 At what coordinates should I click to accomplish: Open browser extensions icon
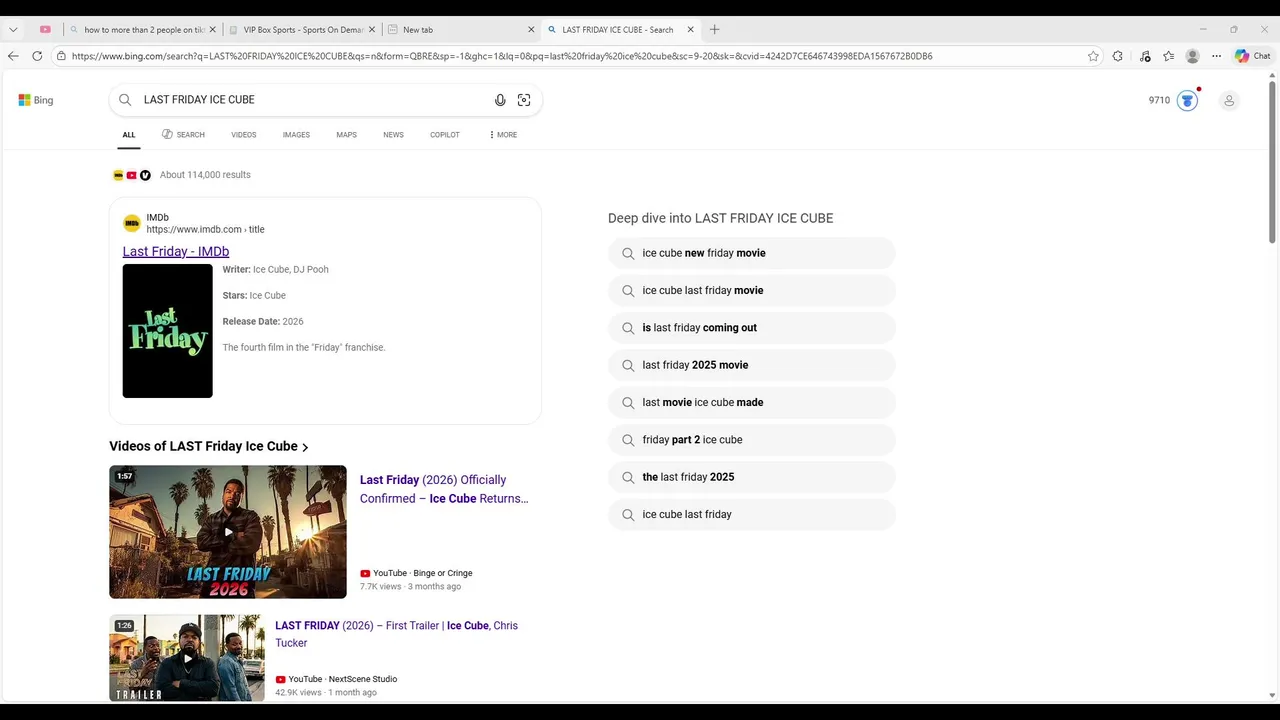pos(1118,56)
